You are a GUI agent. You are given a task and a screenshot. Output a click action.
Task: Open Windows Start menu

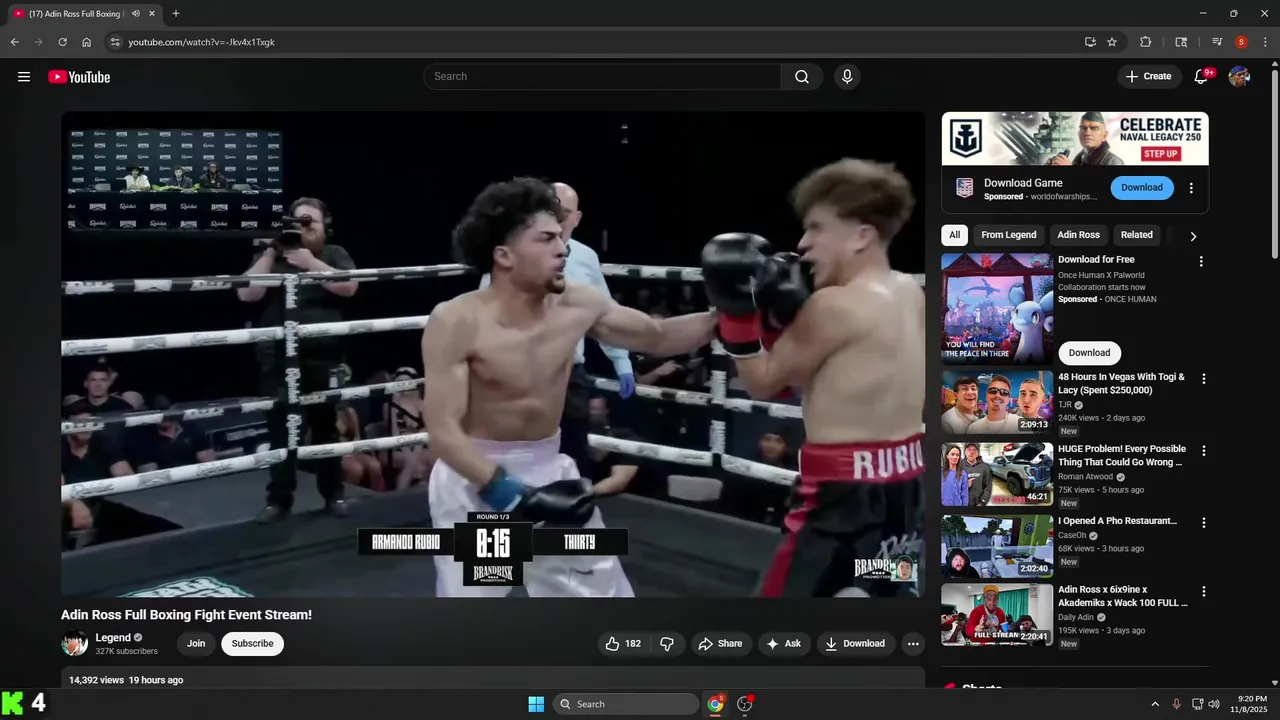pos(536,704)
